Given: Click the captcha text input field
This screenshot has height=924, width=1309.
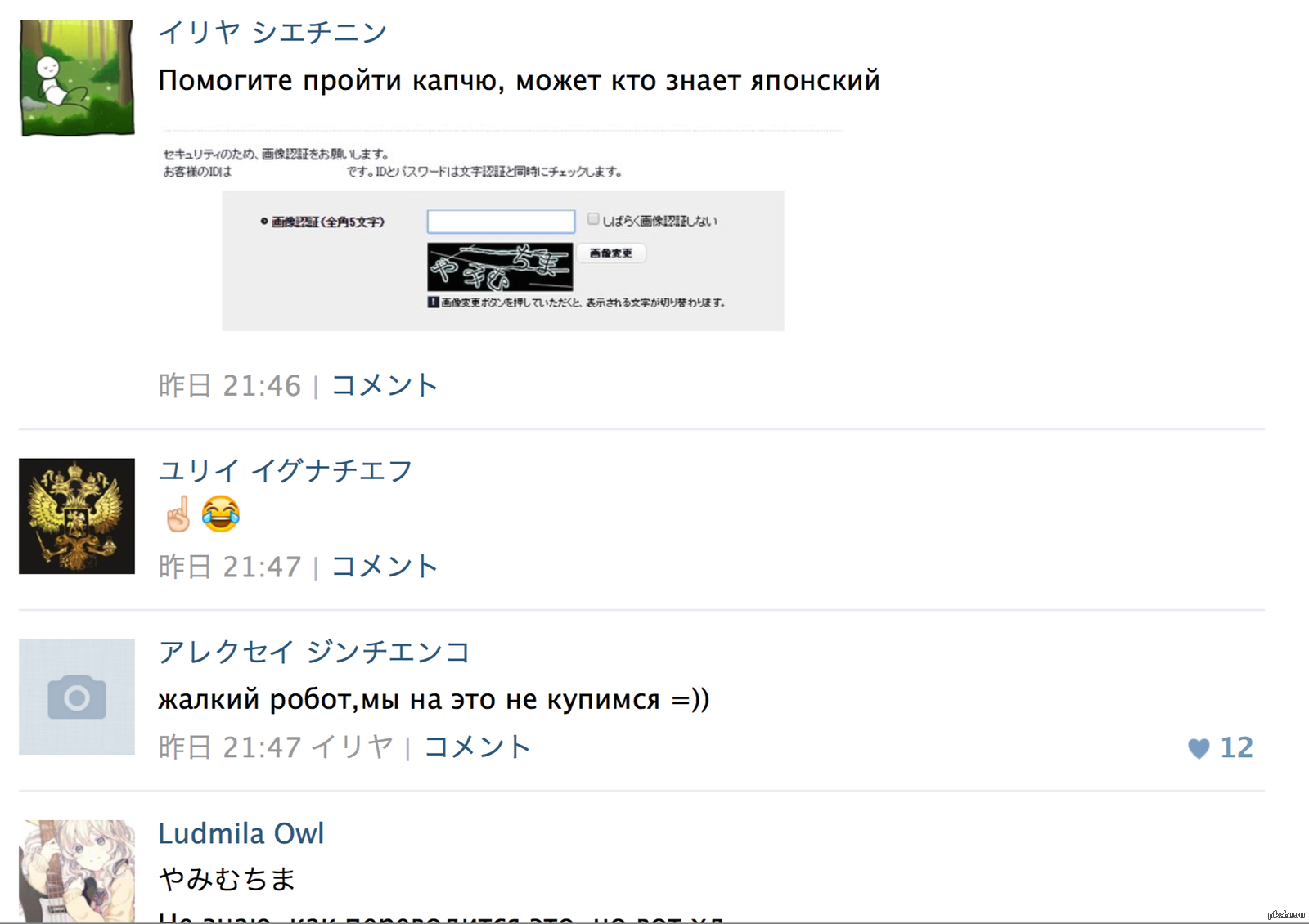Looking at the screenshot, I should [x=501, y=222].
